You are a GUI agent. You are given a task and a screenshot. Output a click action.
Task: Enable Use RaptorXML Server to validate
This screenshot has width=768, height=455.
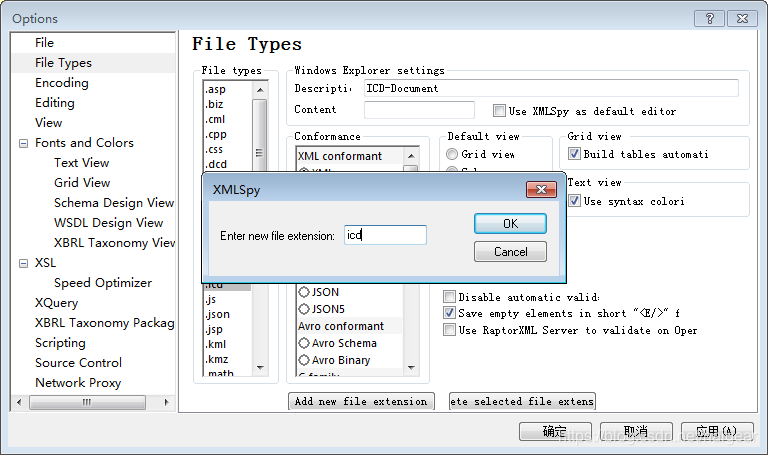(449, 330)
